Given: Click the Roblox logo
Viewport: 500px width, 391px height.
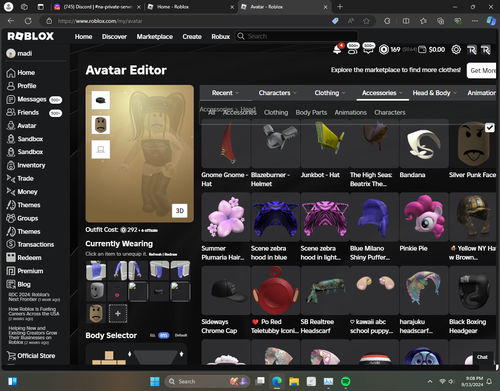Looking at the screenshot, I should pos(30,36).
